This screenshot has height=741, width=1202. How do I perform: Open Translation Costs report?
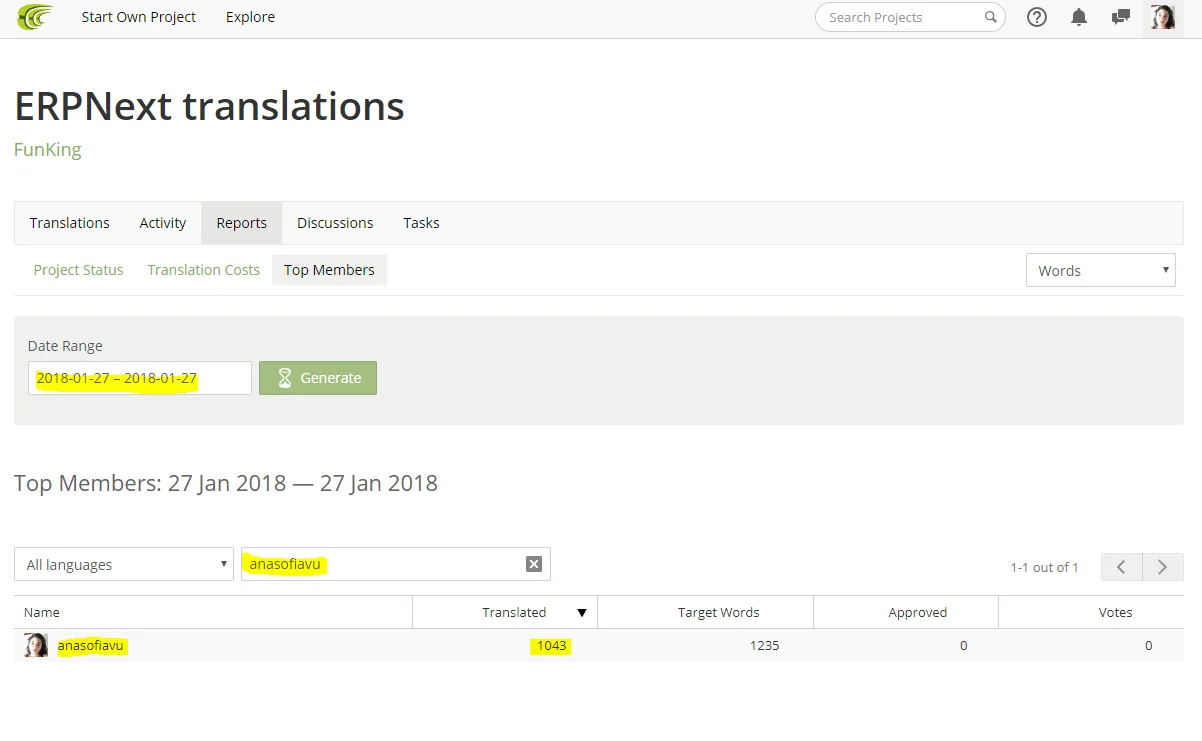[x=204, y=270]
